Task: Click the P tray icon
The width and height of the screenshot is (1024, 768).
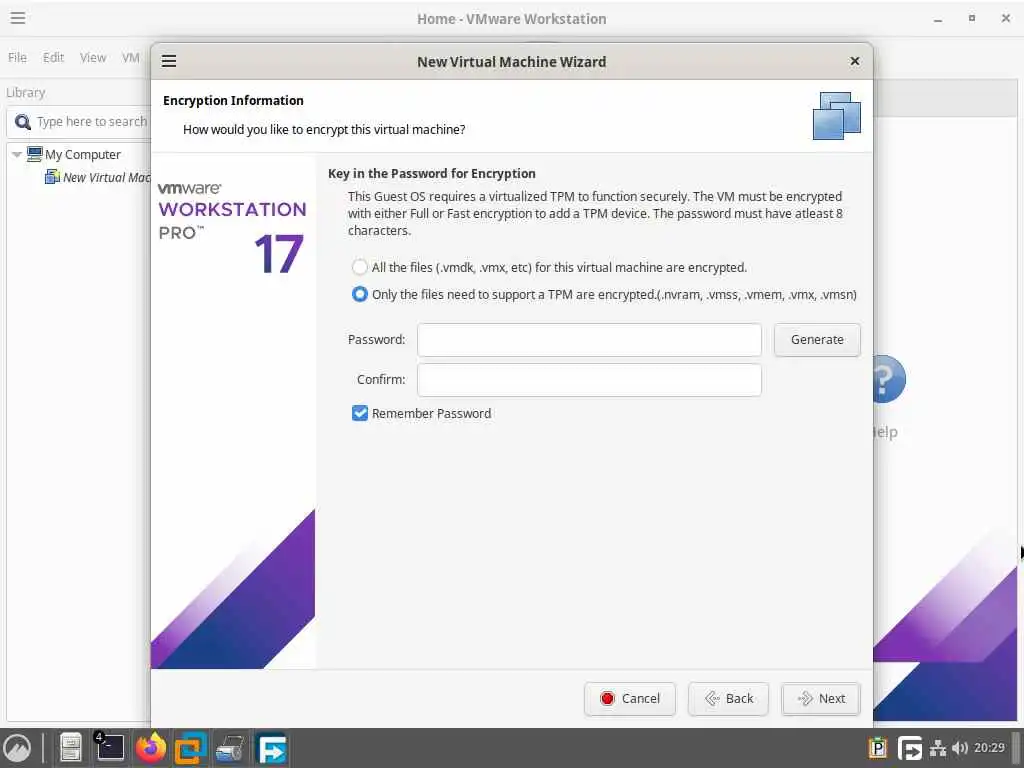Action: 878,748
